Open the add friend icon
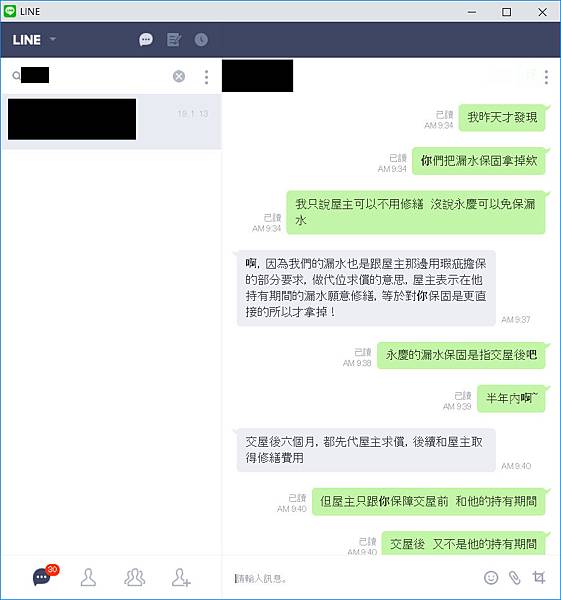 181,577
